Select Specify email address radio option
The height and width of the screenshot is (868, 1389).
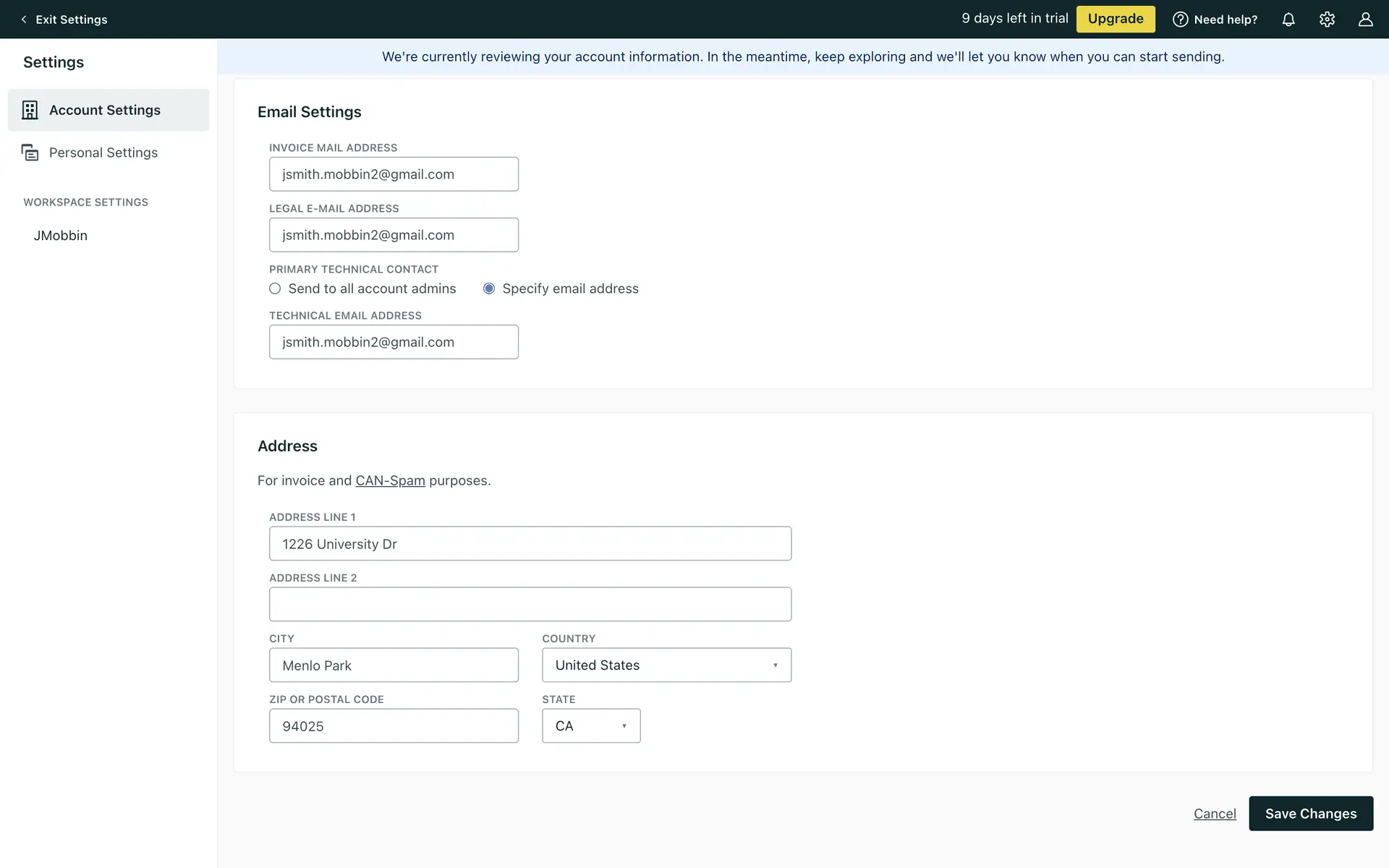pyautogui.click(x=489, y=289)
